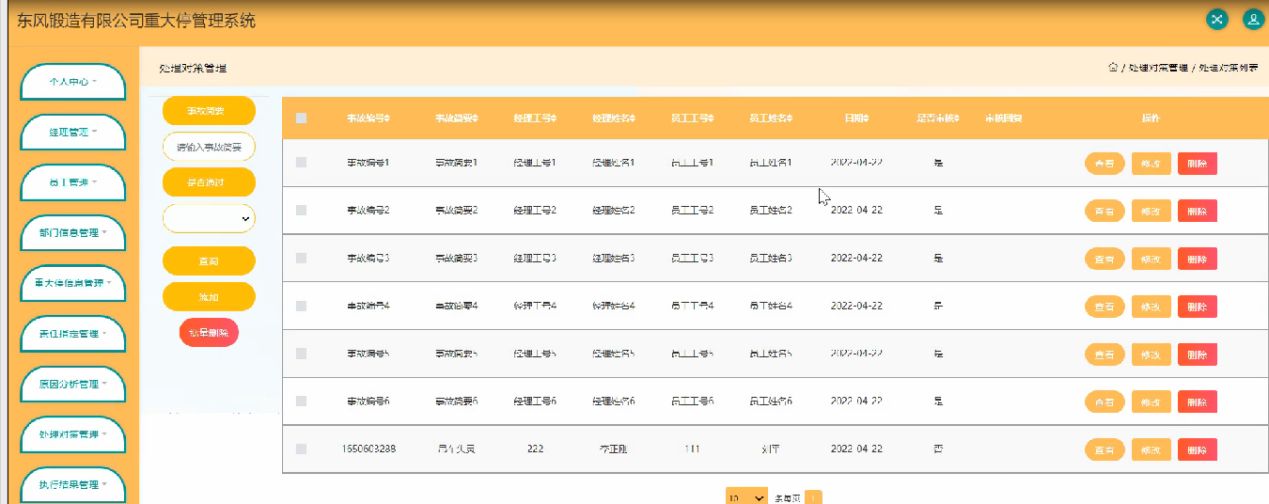Viewport: 1269px width, 504px height.
Task: Sort by 是否审核 column header
Action: point(938,119)
